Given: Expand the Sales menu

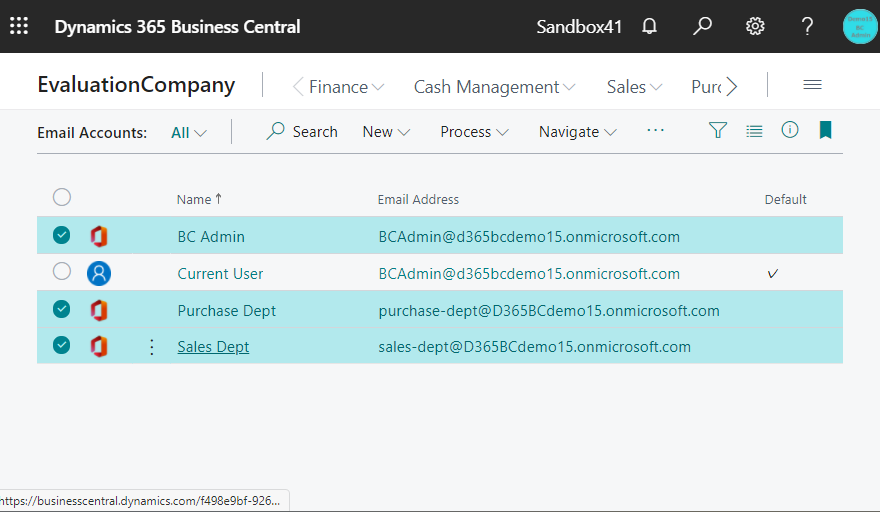Looking at the screenshot, I should [635, 87].
